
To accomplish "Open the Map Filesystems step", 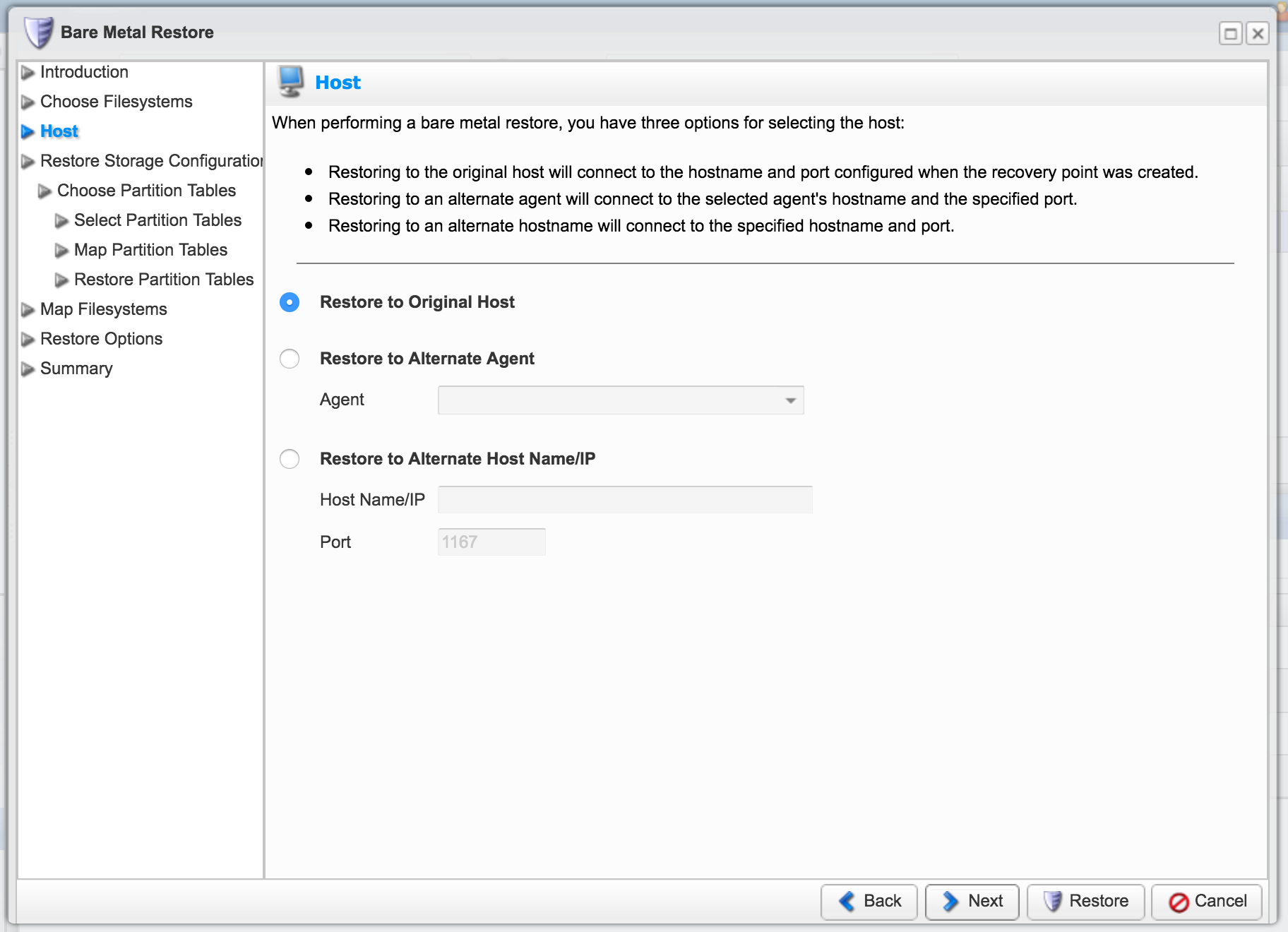I will (x=103, y=309).
